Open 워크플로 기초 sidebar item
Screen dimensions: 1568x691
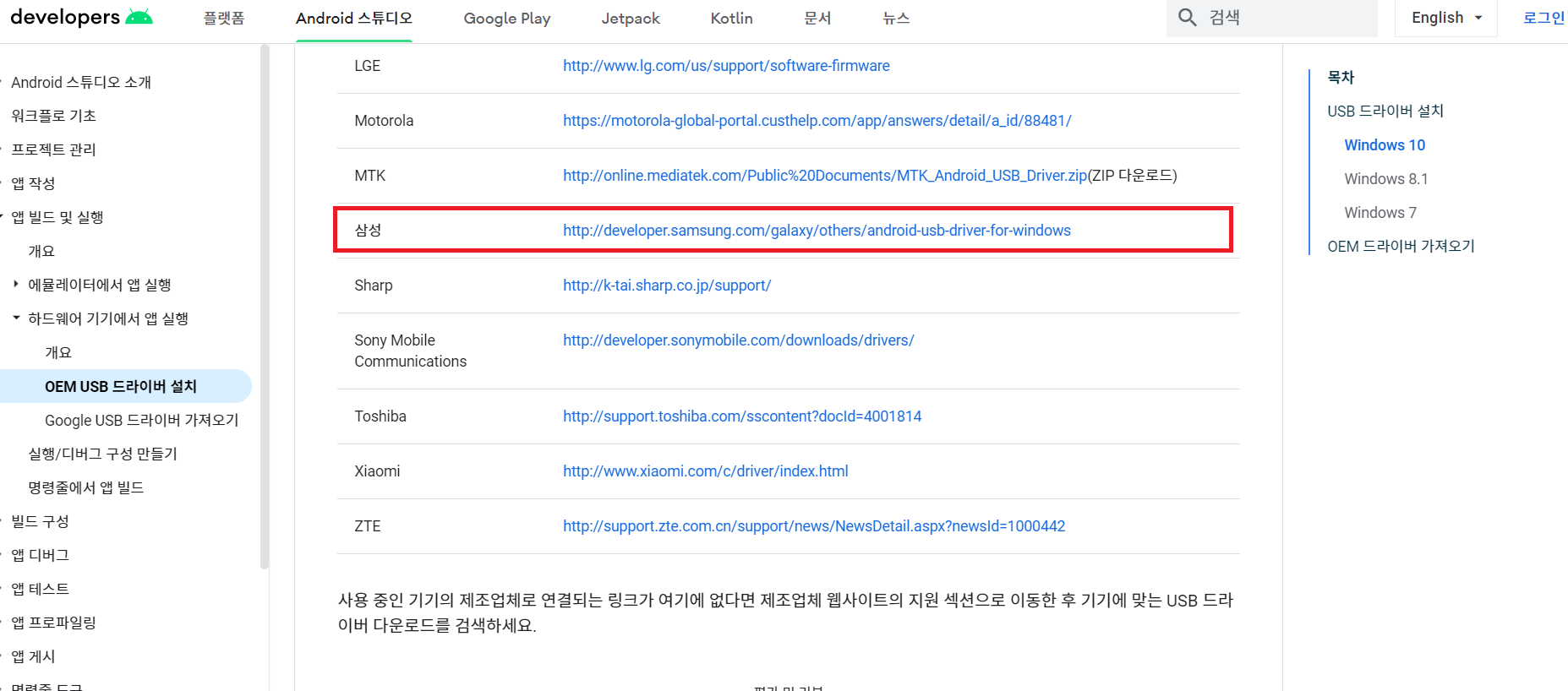pos(53,116)
